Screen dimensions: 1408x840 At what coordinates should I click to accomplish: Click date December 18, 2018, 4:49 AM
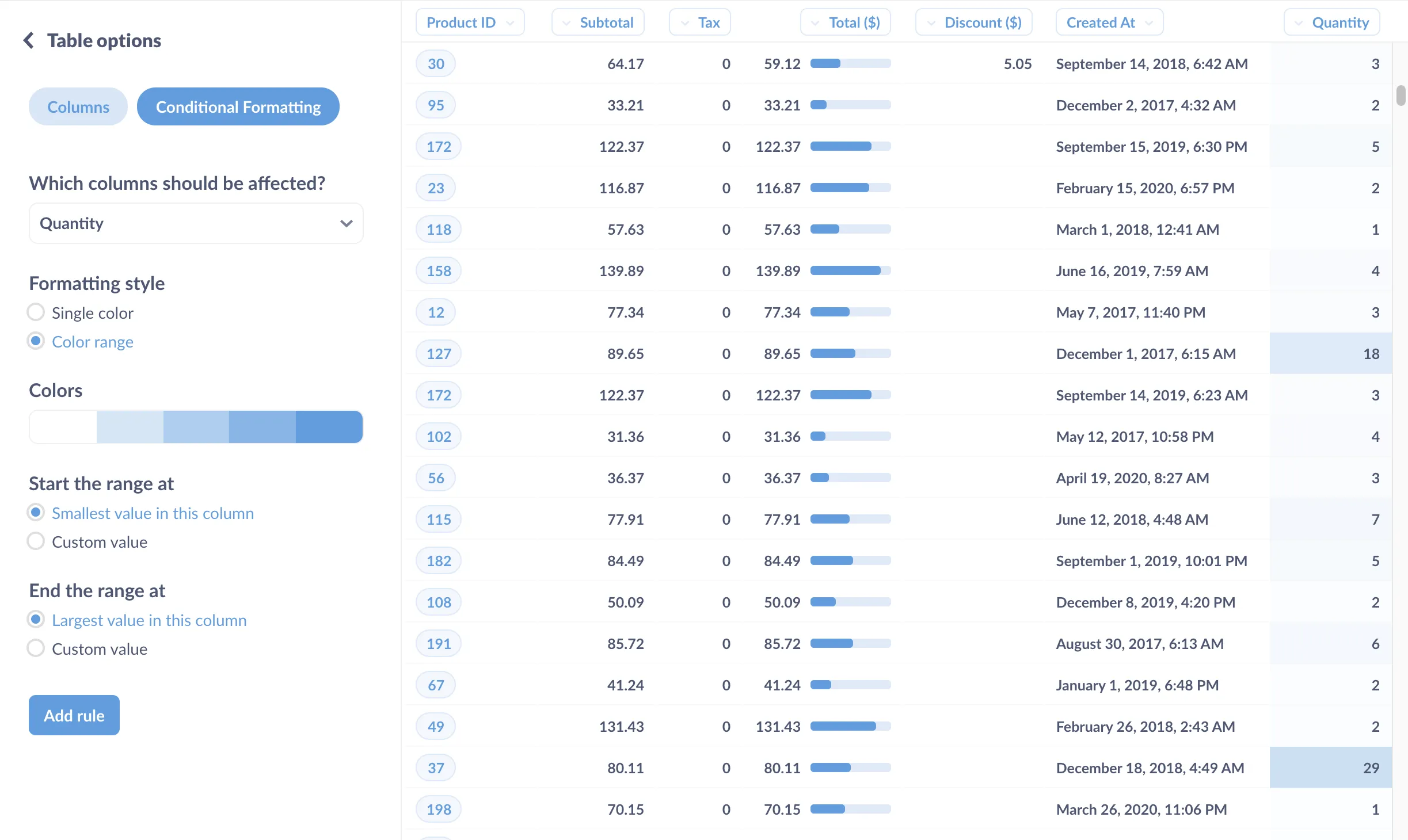coord(1150,768)
